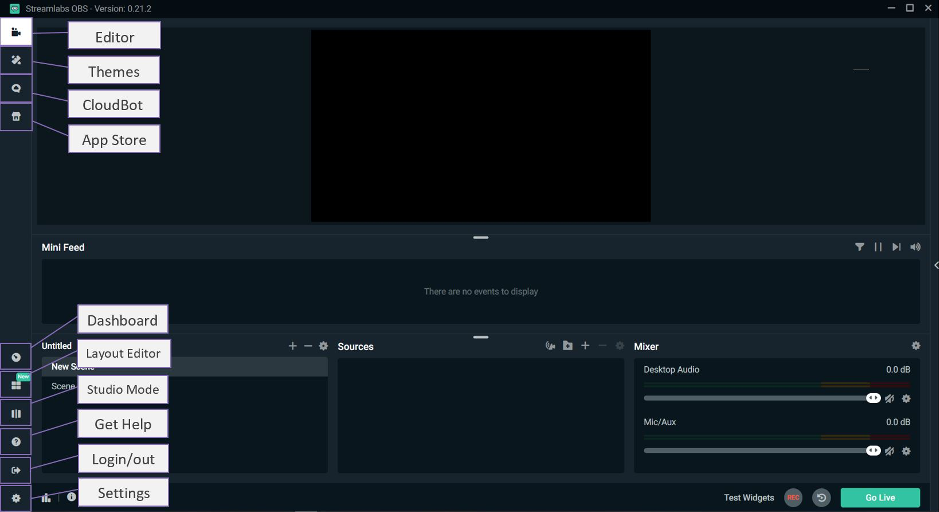Open Mic/Aux settings gear
The image size is (939, 512).
pos(906,451)
